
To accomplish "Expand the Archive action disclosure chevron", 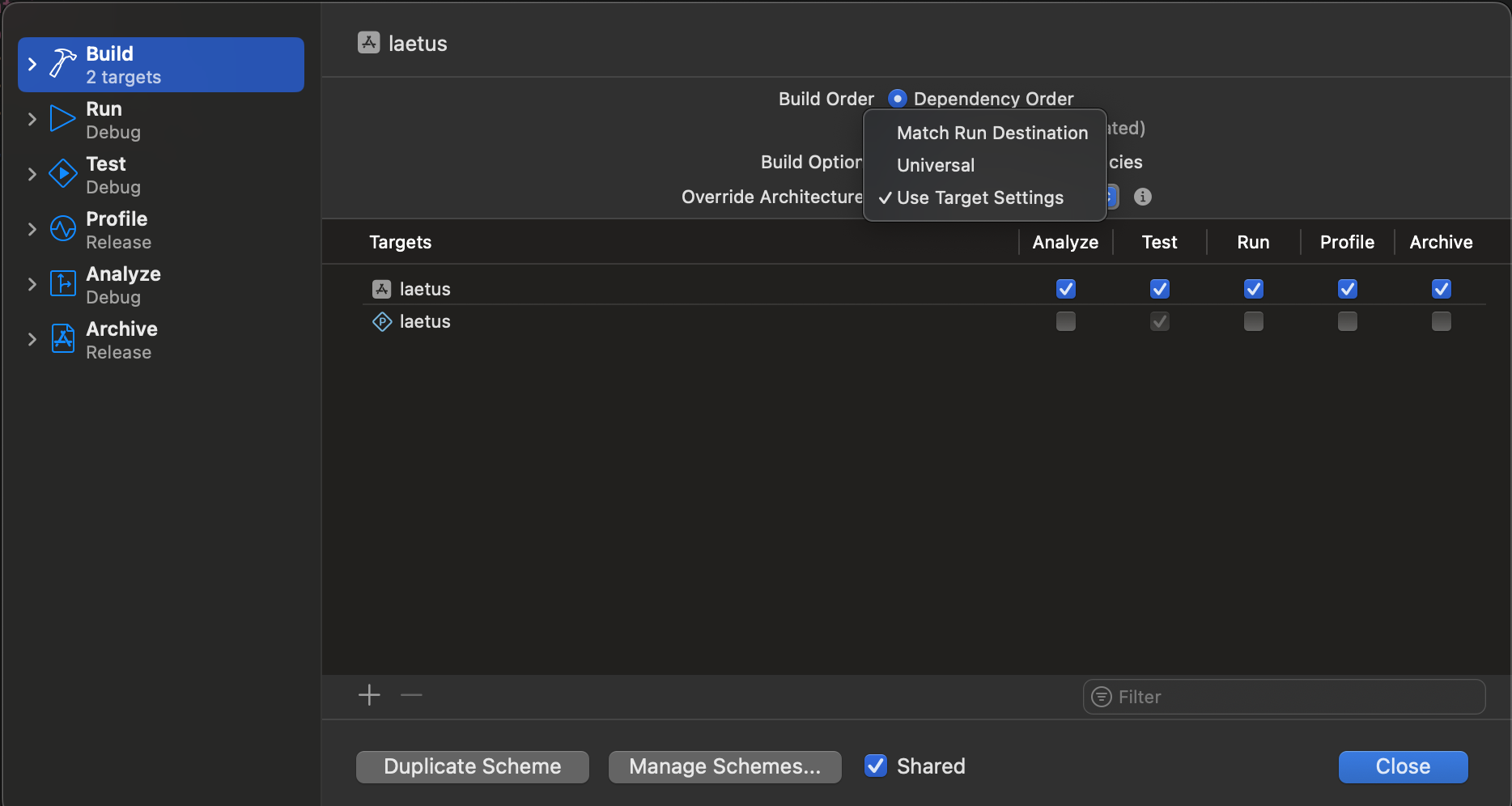I will [32, 339].
